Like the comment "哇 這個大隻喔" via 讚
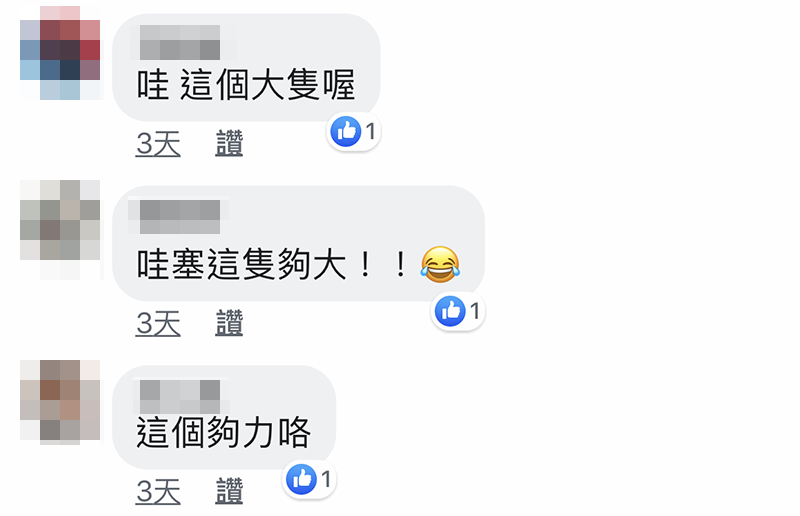This screenshot has width=800, height=516. point(229,143)
